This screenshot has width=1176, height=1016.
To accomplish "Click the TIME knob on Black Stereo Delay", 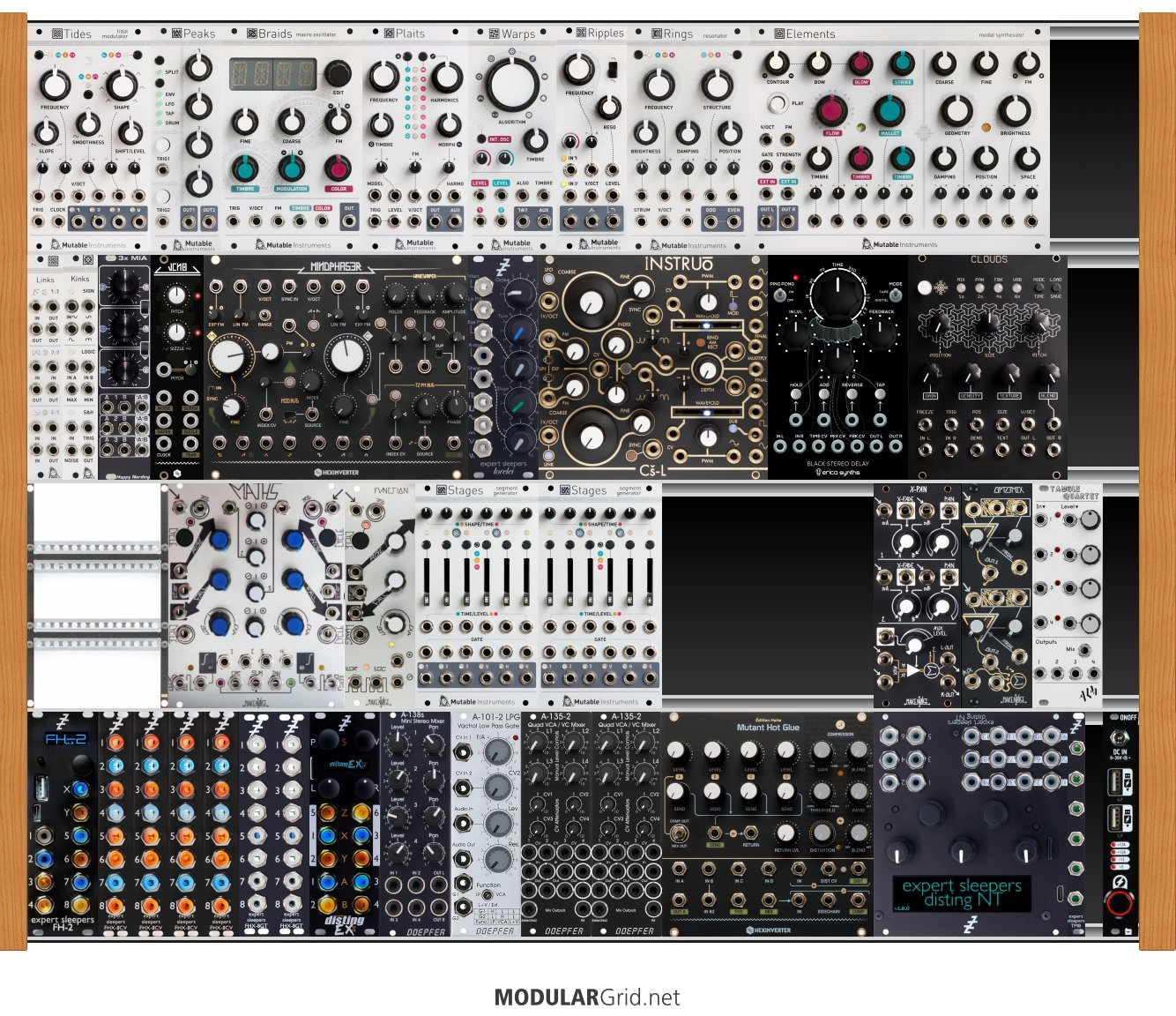I will (x=837, y=295).
